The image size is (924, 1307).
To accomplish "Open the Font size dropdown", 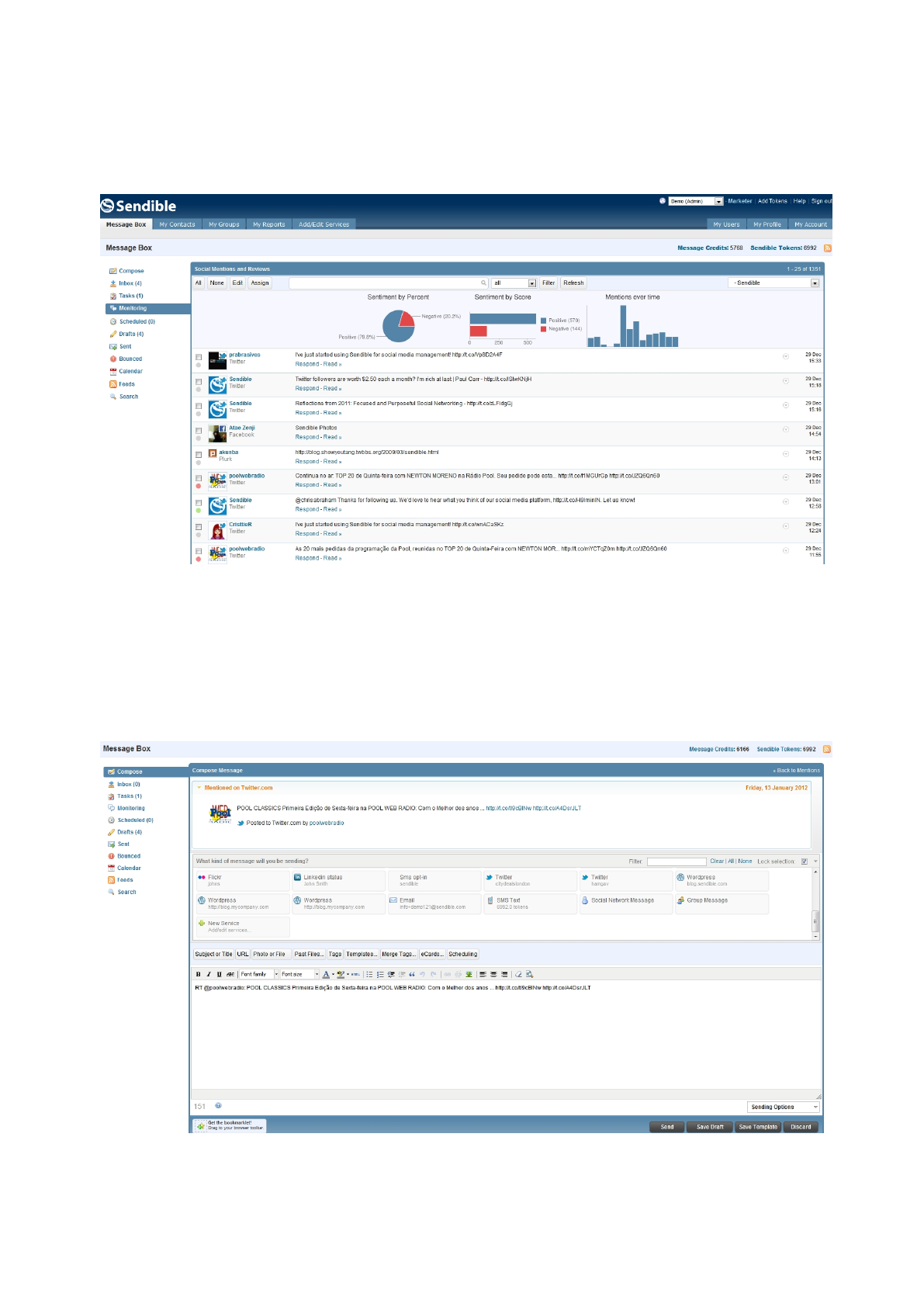I will (299, 974).
